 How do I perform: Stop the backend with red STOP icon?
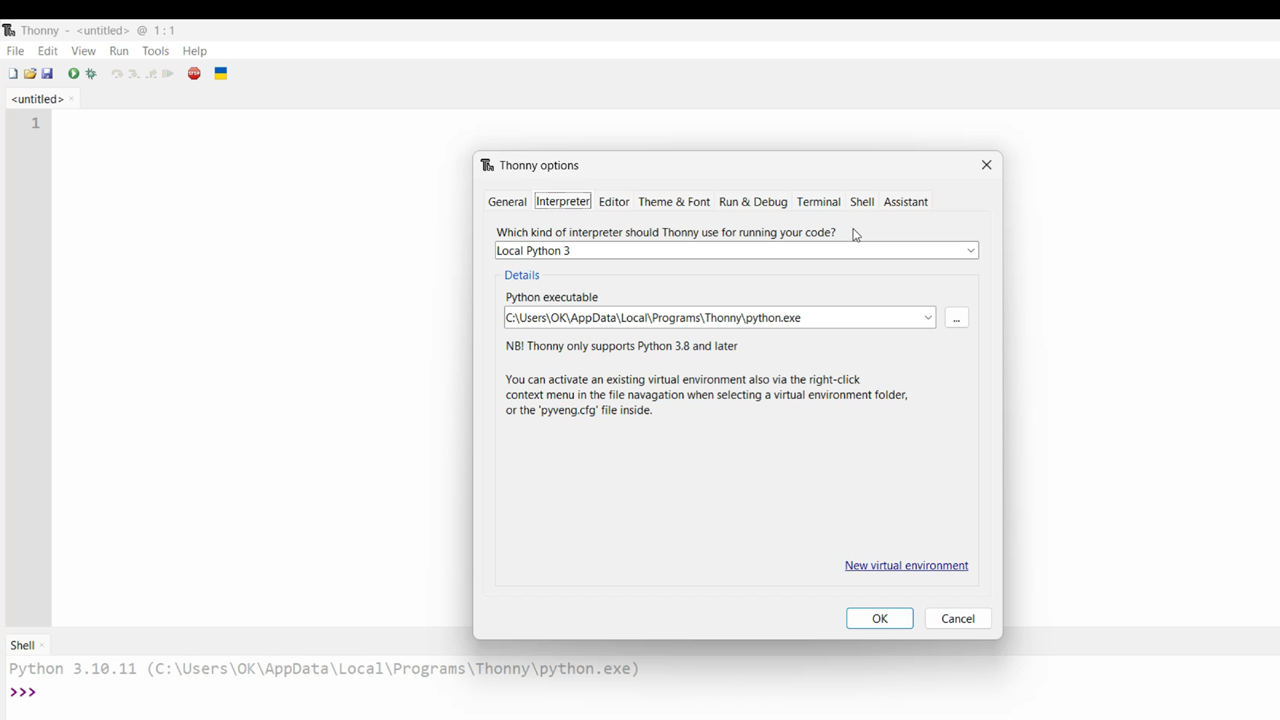(194, 74)
